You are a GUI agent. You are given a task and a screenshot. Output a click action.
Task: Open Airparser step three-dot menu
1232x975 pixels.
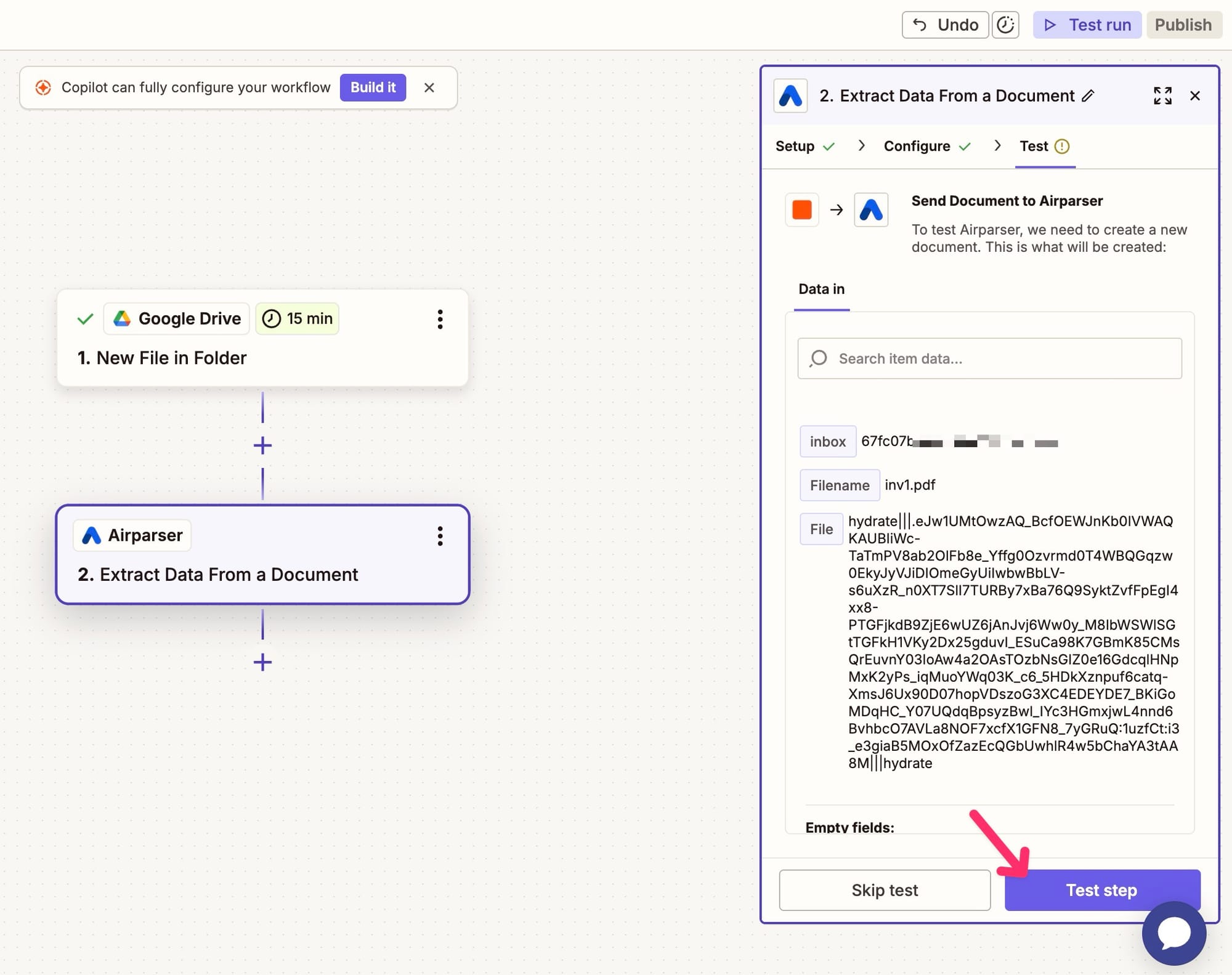(440, 536)
